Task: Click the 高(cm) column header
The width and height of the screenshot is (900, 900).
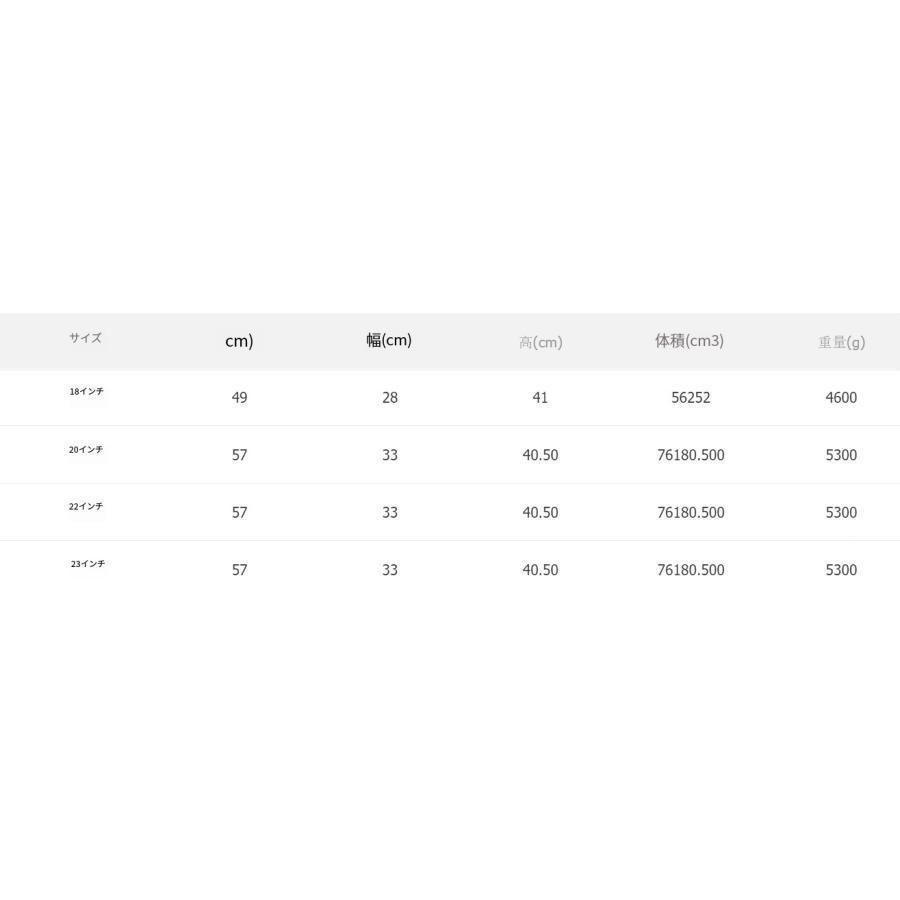Action: point(541,343)
